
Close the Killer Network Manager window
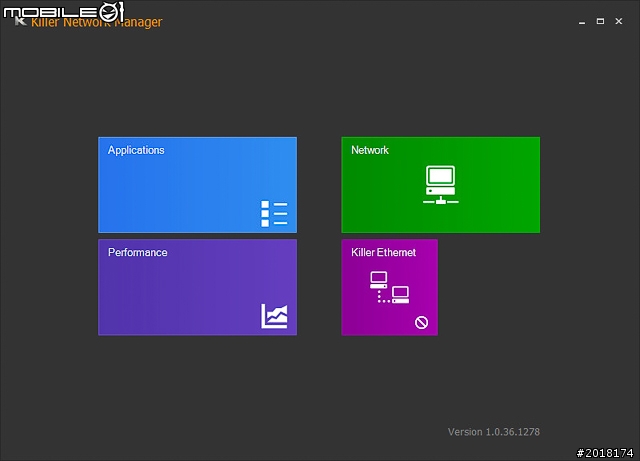click(619, 21)
